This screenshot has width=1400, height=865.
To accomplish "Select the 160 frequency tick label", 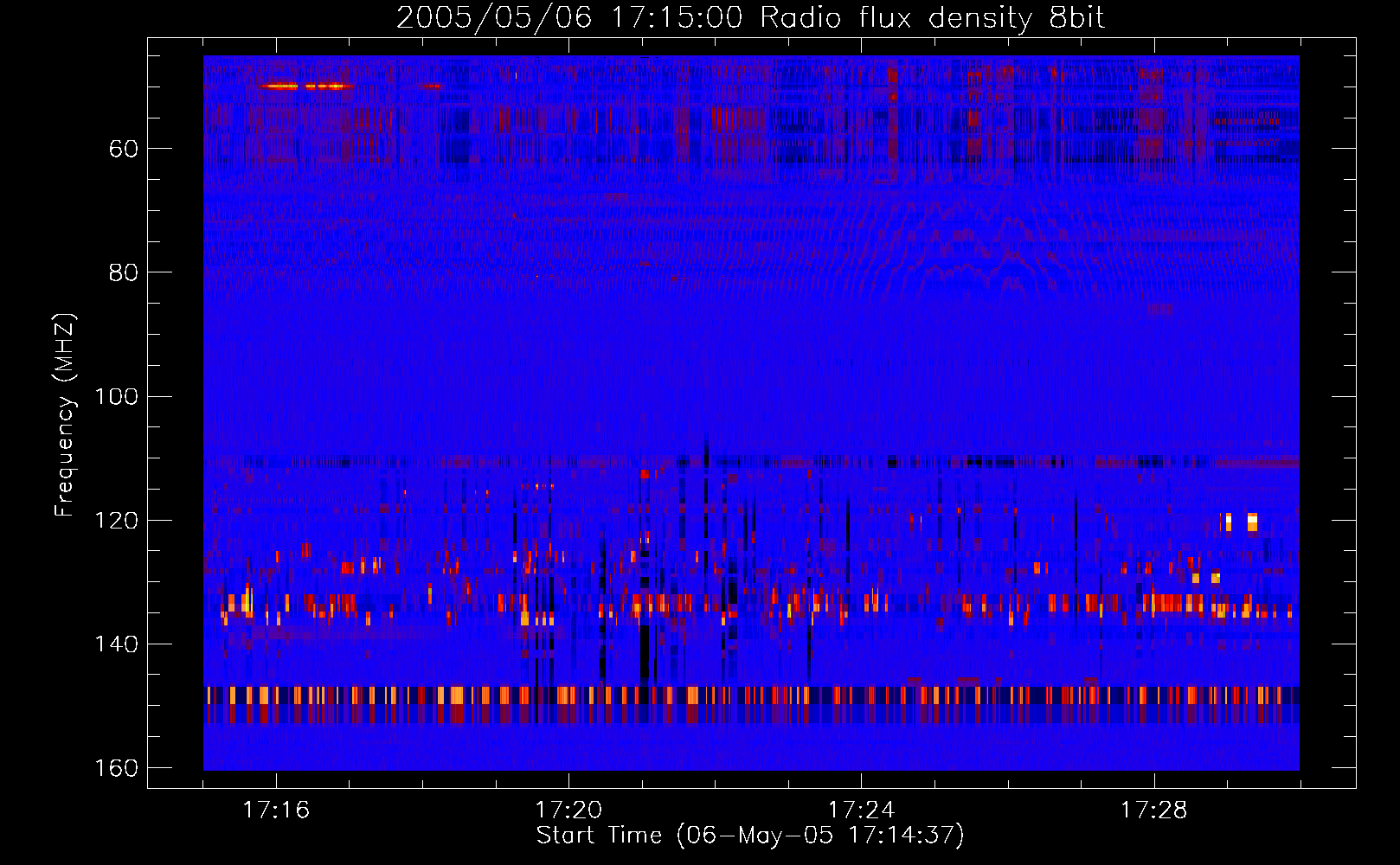I will pos(117,768).
